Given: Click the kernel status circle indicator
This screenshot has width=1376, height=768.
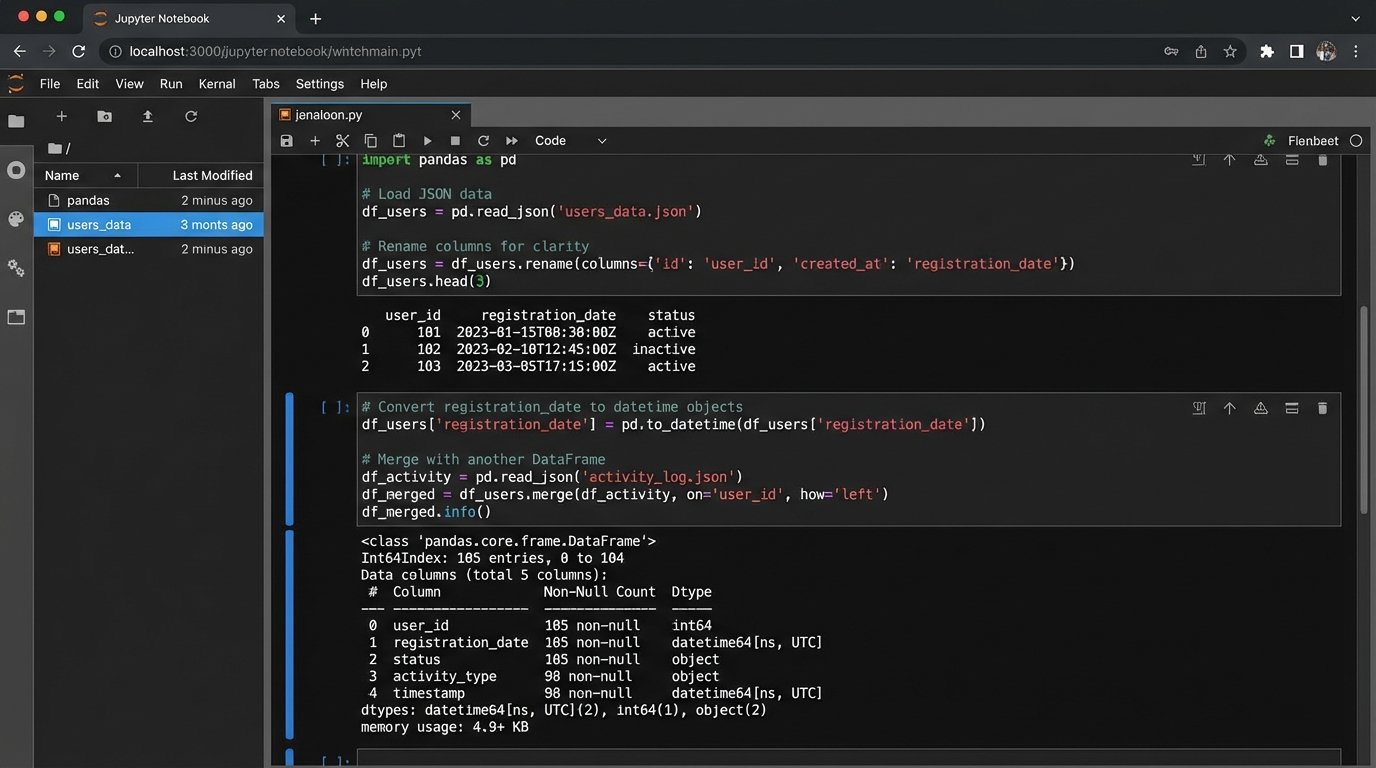Looking at the screenshot, I should pos(1356,141).
